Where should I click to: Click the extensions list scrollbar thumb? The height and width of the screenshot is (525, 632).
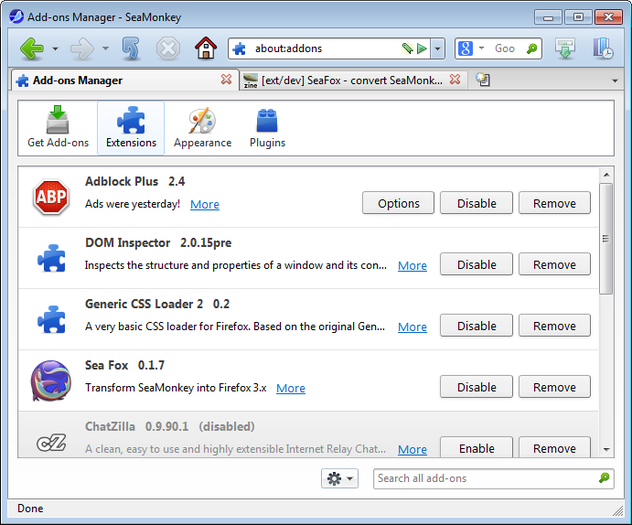click(x=606, y=239)
